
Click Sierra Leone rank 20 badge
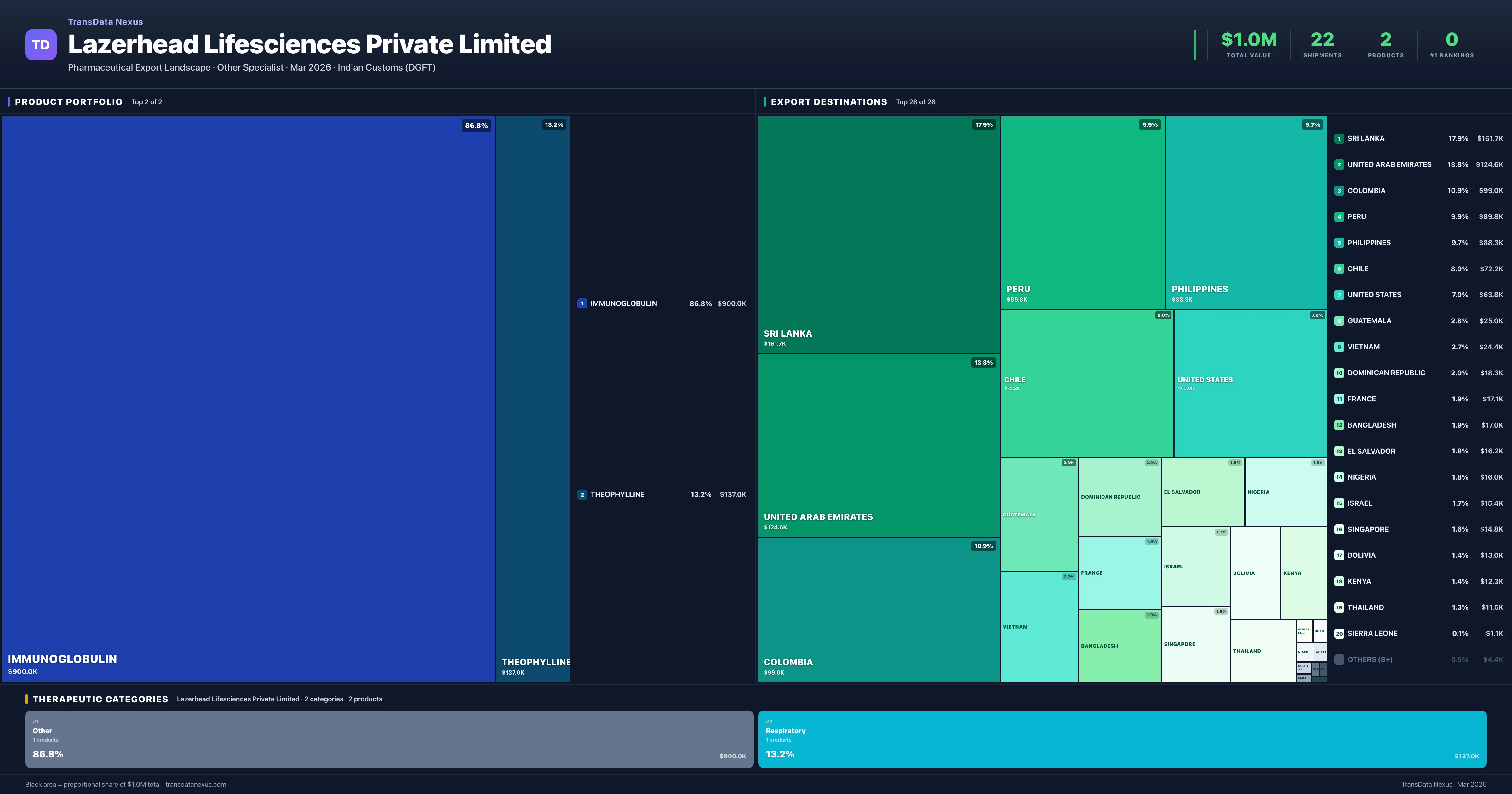click(1339, 634)
